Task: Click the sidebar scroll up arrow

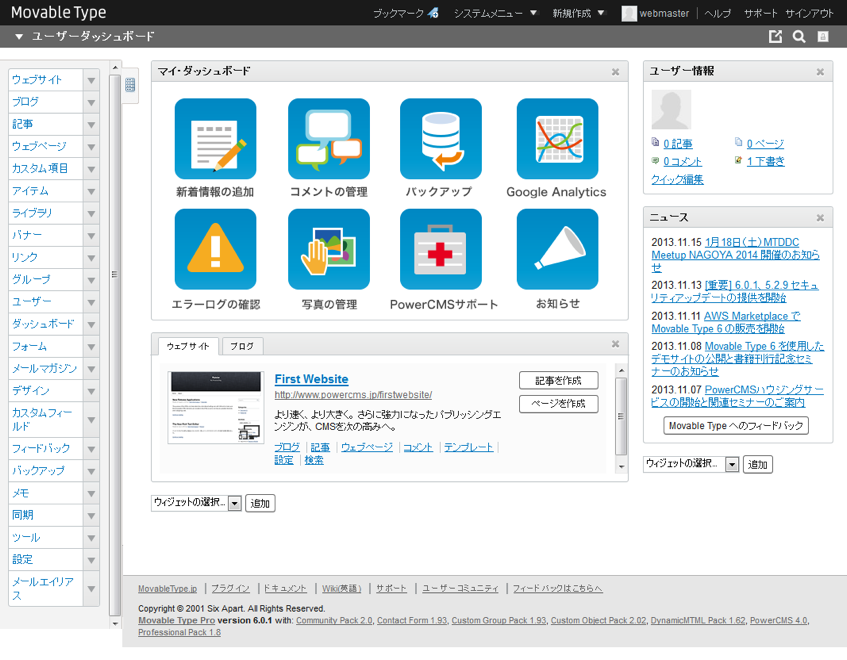Action: 115,68
